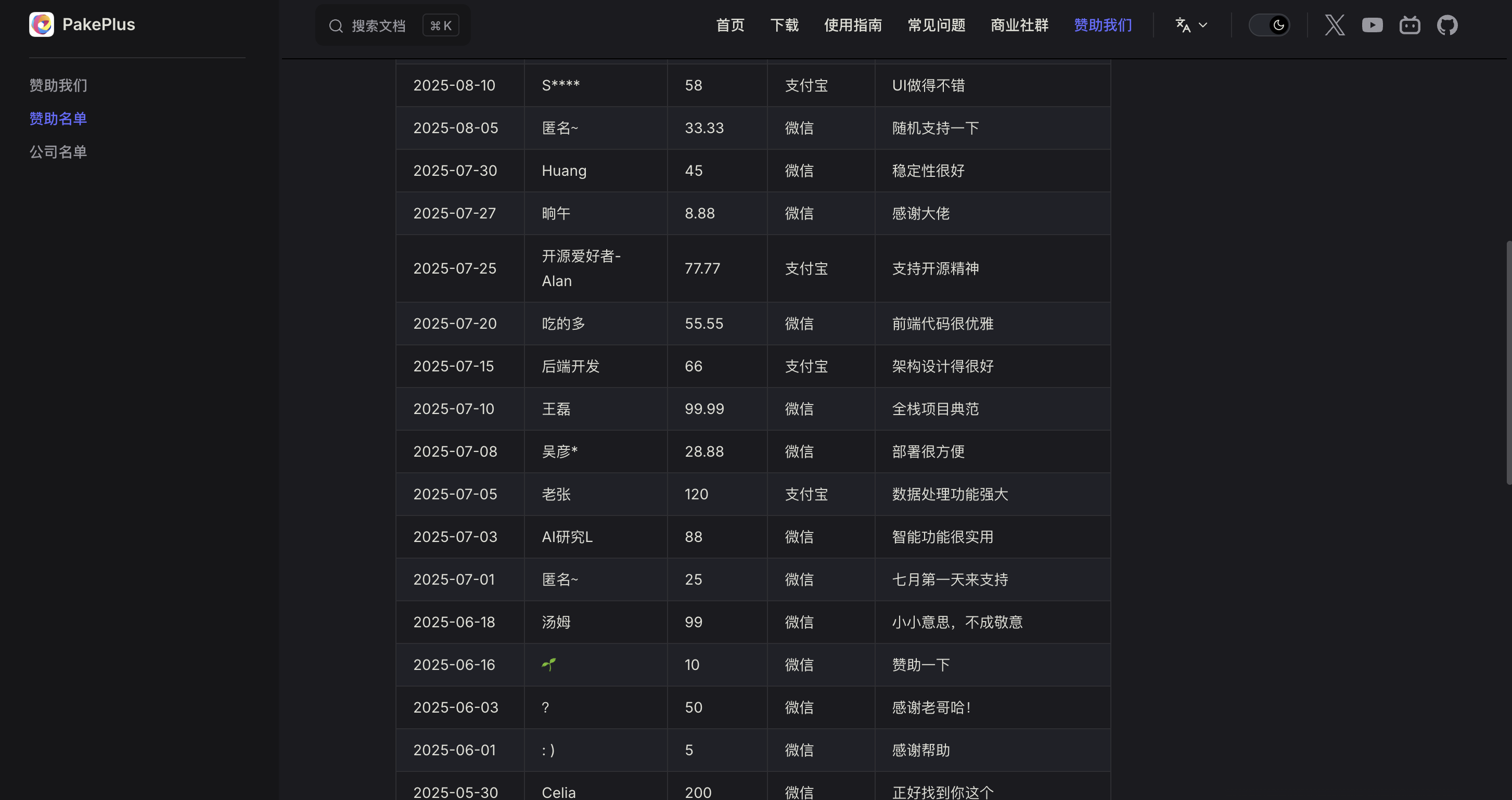The width and height of the screenshot is (1512, 800).
Task: Open the YouTube channel icon
Action: (1373, 24)
